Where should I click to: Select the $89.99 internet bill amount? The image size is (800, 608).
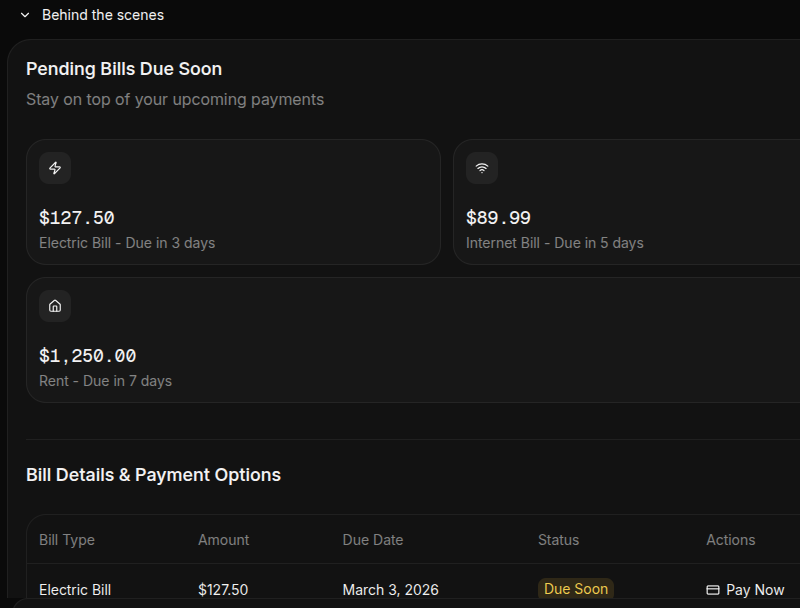coord(498,218)
